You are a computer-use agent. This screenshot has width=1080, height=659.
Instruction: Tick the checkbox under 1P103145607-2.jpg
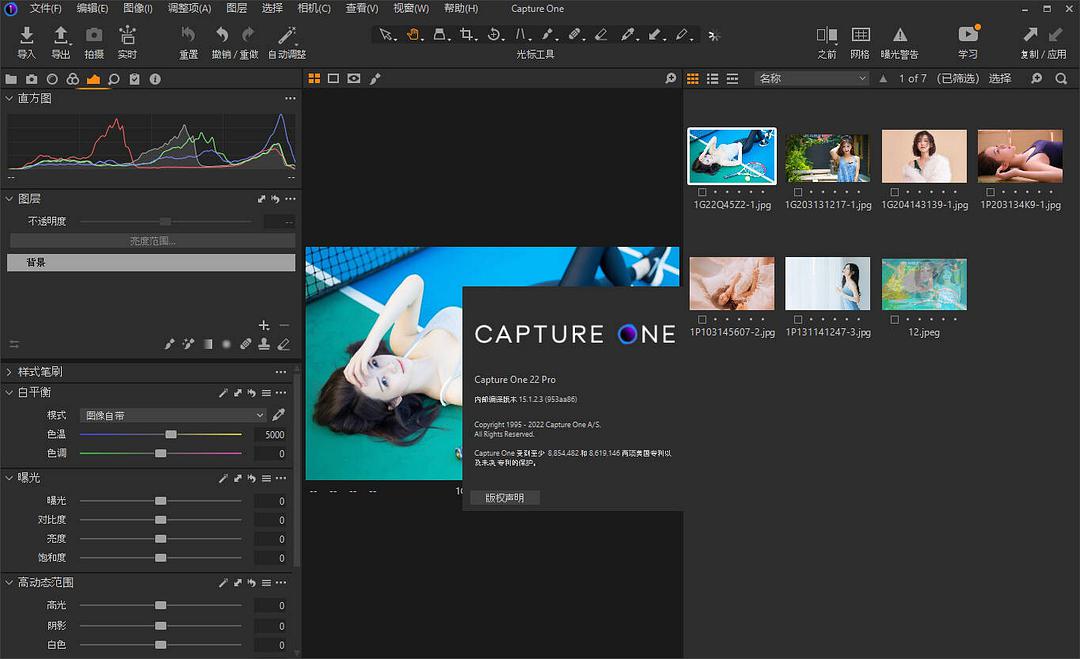[702, 320]
